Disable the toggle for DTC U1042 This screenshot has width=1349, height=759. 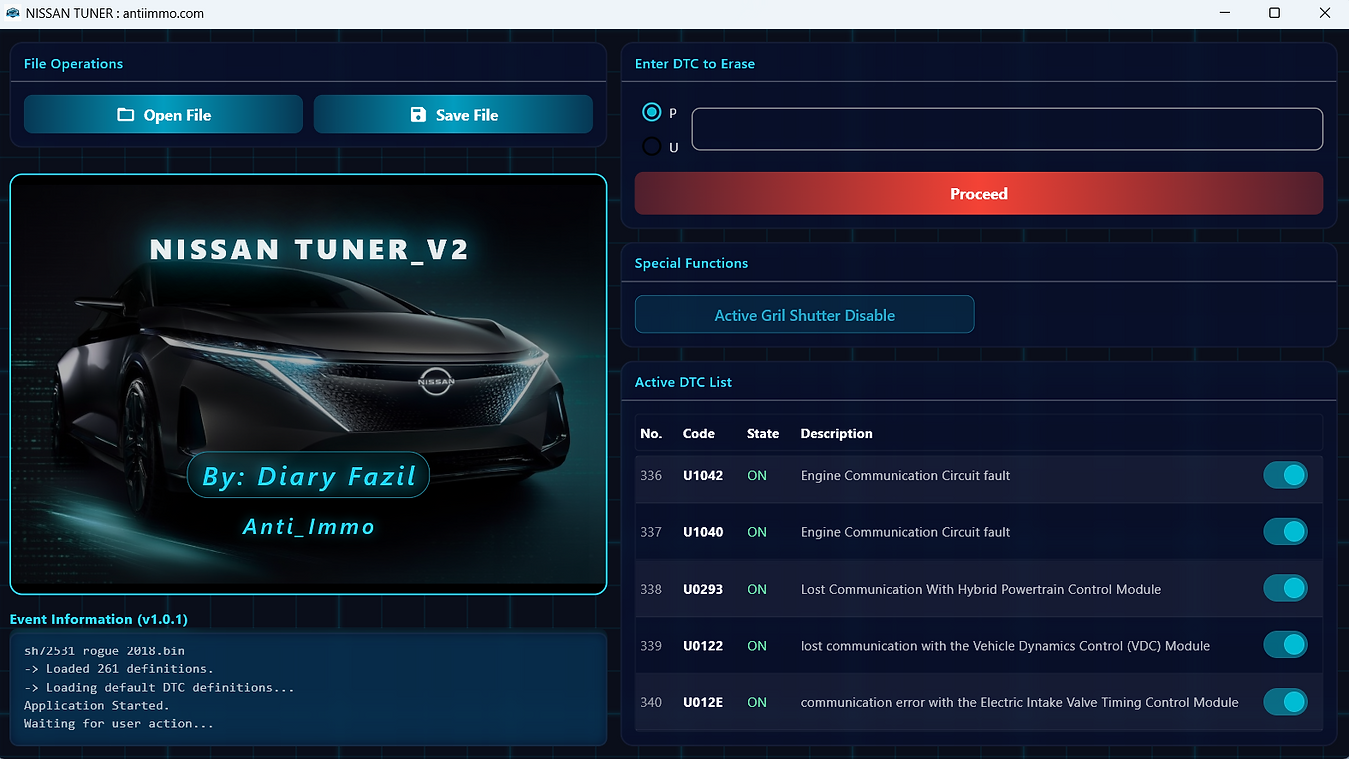click(x=1285, y=475)
